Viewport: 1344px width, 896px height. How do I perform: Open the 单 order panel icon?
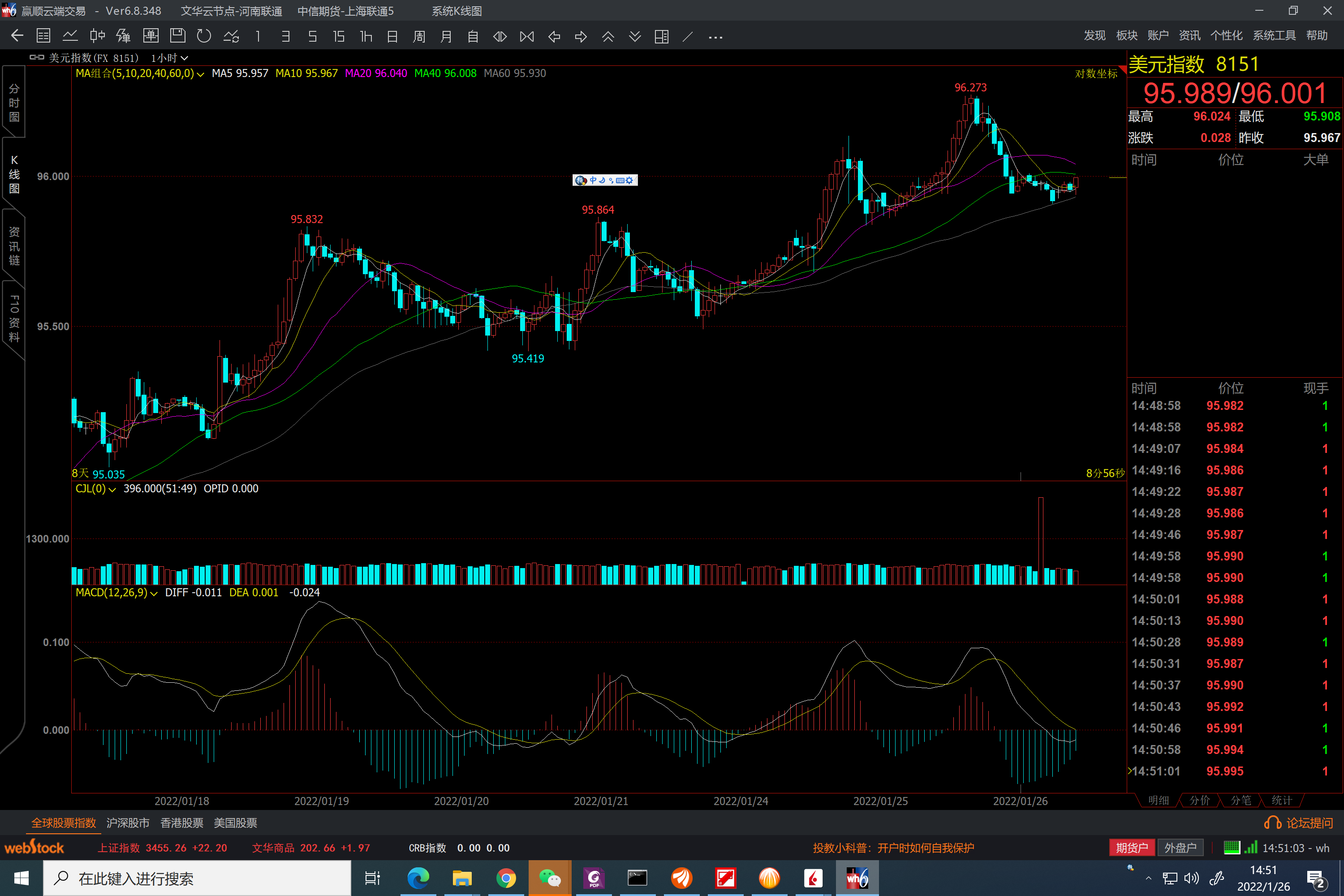(x=151, y=36)
